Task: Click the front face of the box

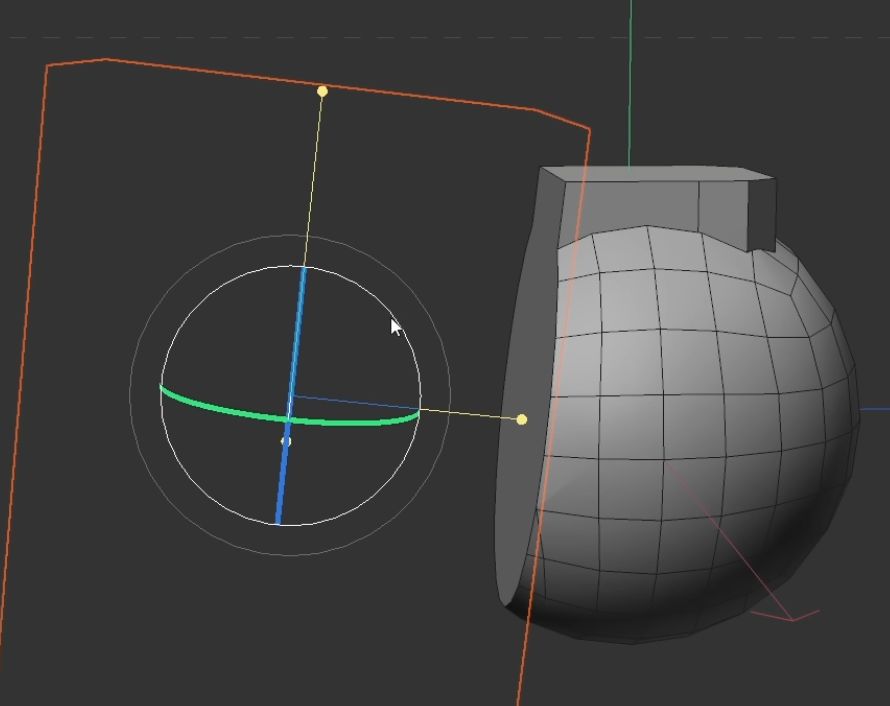Action: tap(630, 205)
